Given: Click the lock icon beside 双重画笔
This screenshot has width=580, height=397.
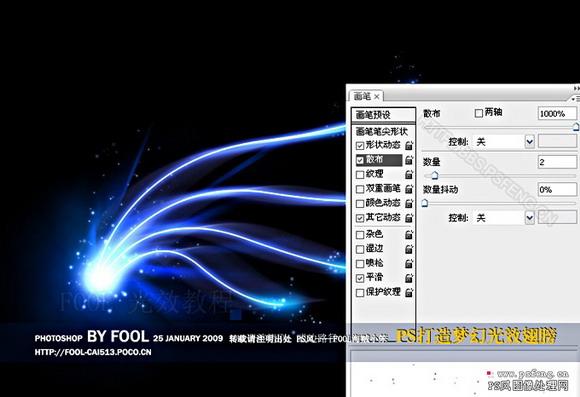Looking at the screenshot, I should (408, 189).
